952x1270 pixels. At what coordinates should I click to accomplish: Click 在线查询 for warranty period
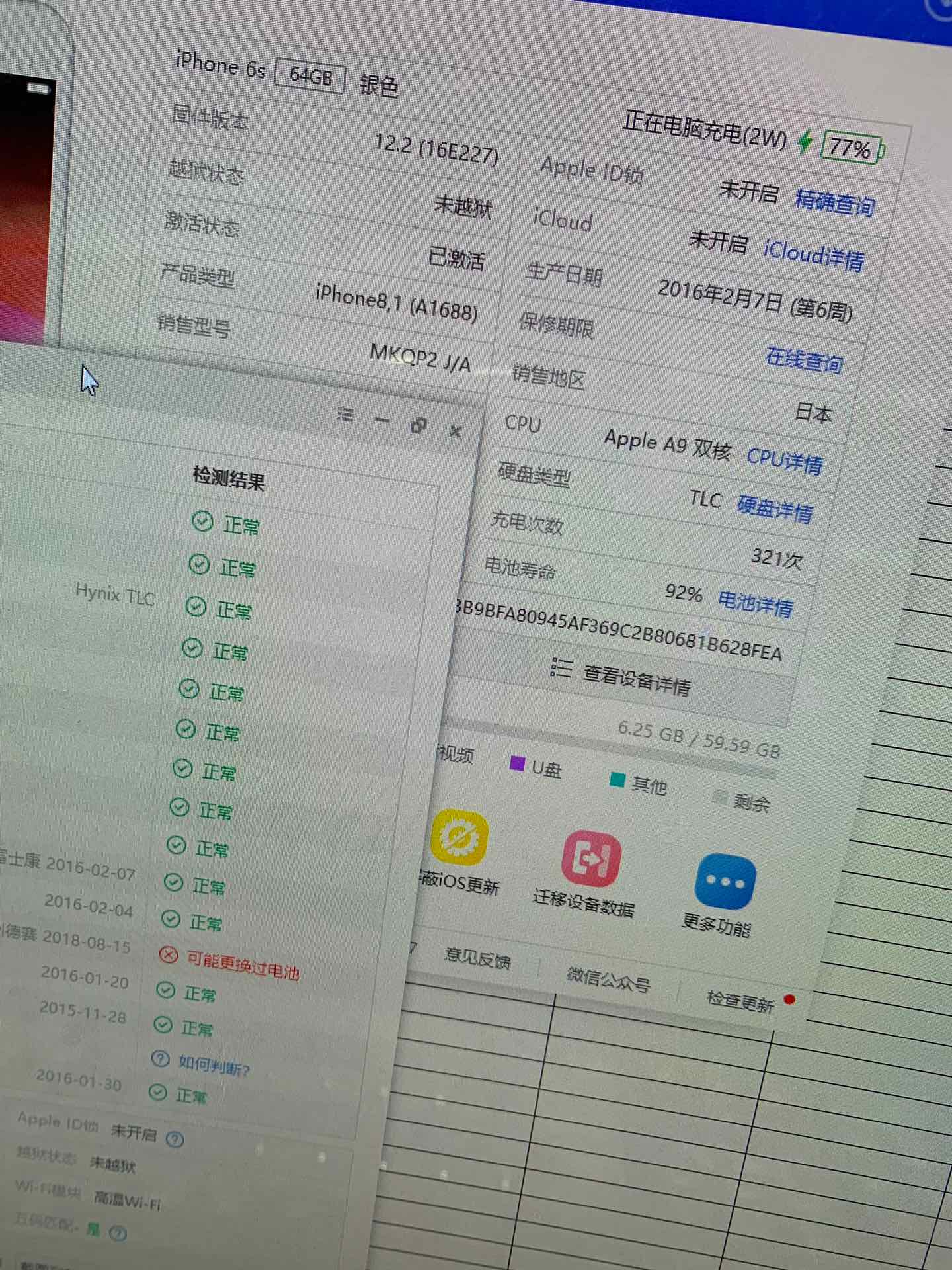804,359
